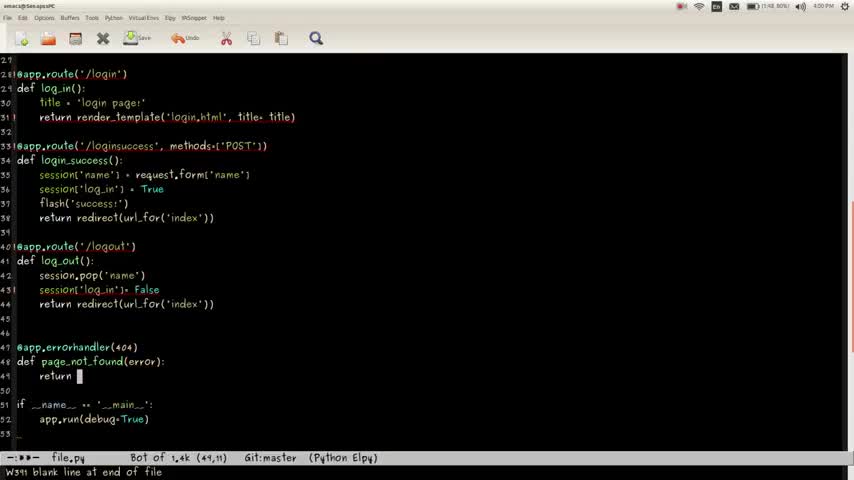Viewport: 854px width, 480px height.
Task: Click the 1.4k buffer size in the mode line
Action: click(x=181, y=458)
